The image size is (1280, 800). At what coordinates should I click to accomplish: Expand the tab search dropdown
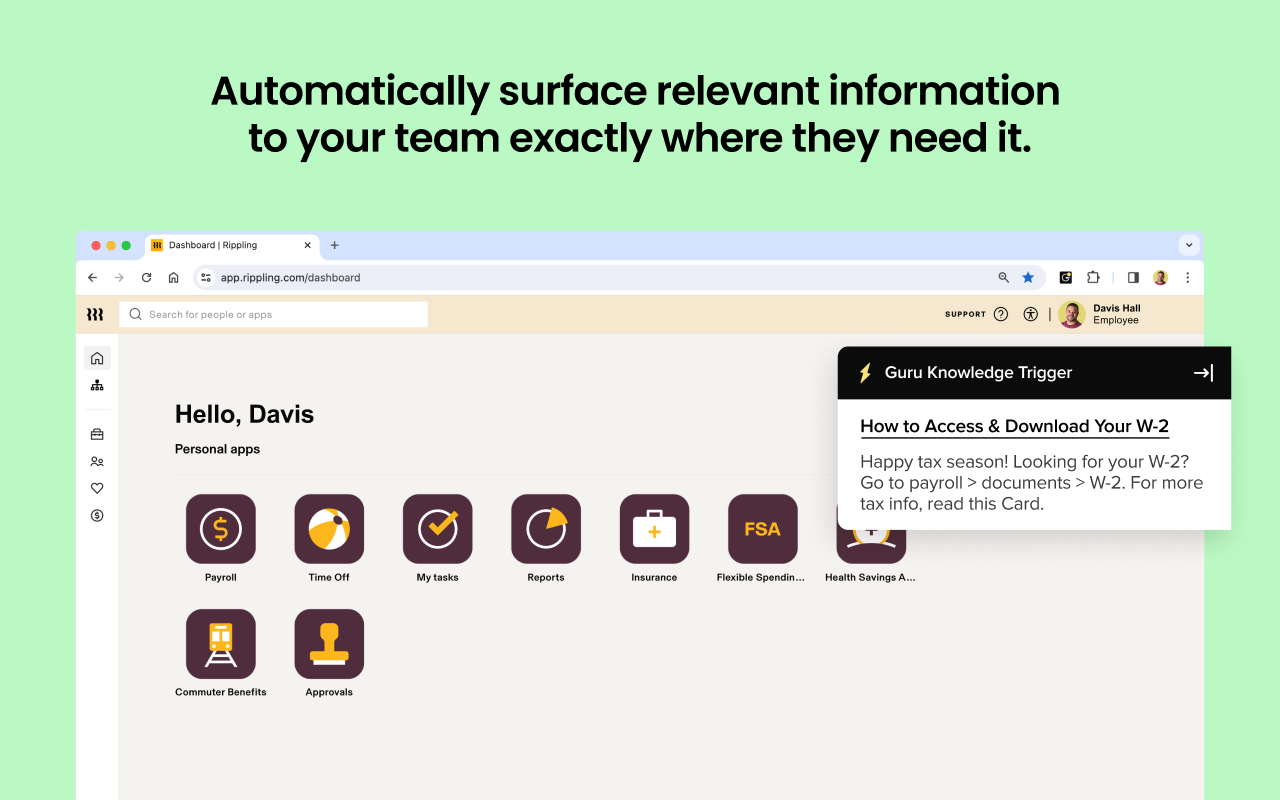1189,245
